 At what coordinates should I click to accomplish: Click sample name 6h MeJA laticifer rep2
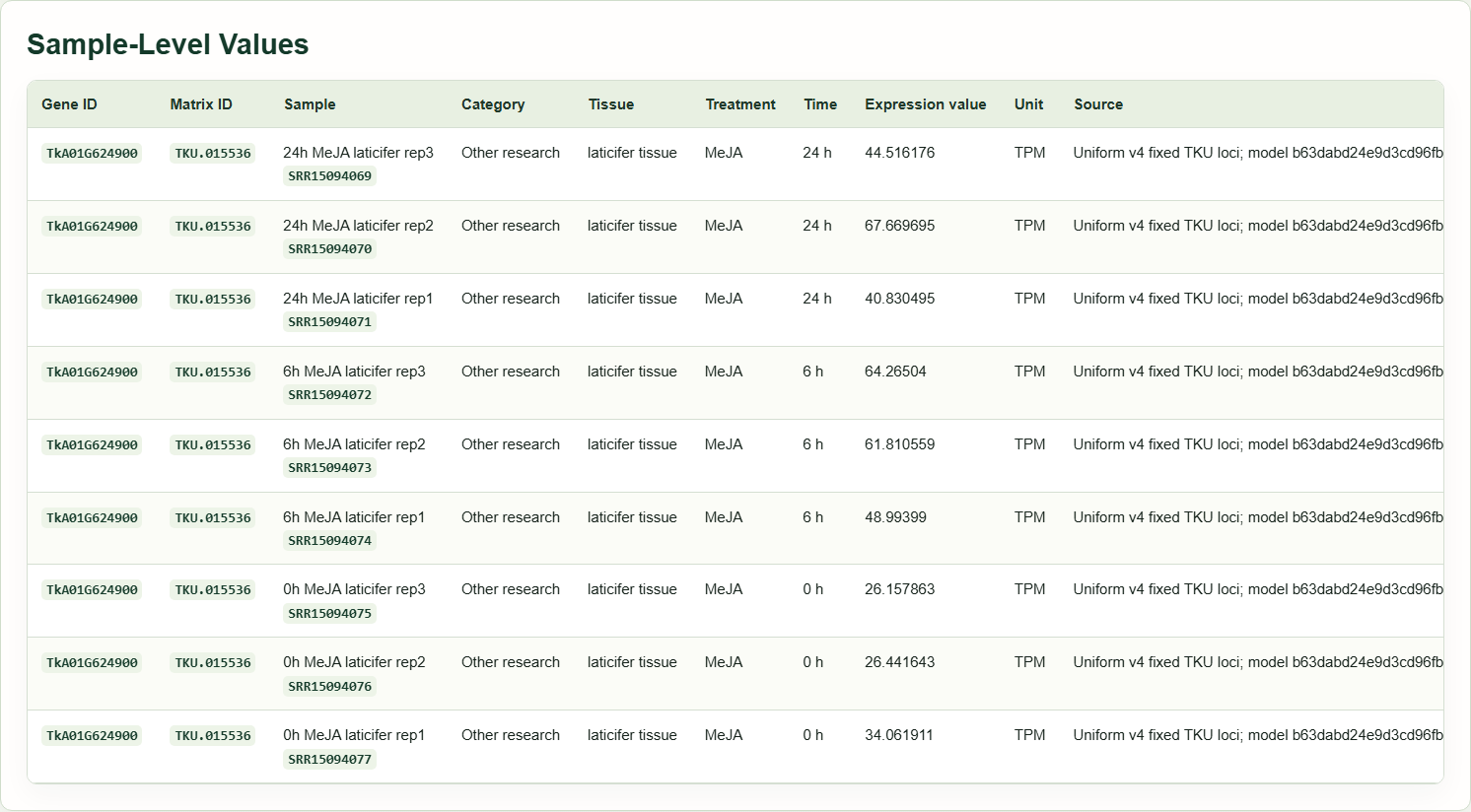coord(354,444)
